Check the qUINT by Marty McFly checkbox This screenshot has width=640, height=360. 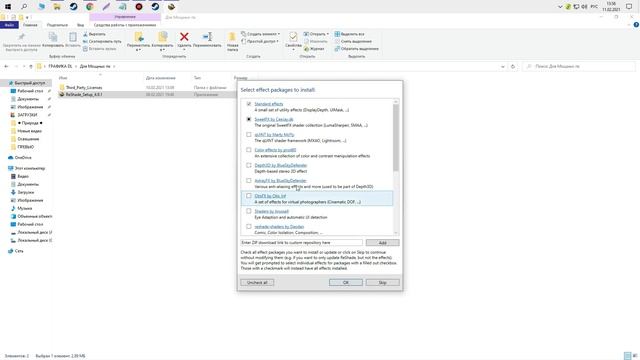[x=249, y=134]
